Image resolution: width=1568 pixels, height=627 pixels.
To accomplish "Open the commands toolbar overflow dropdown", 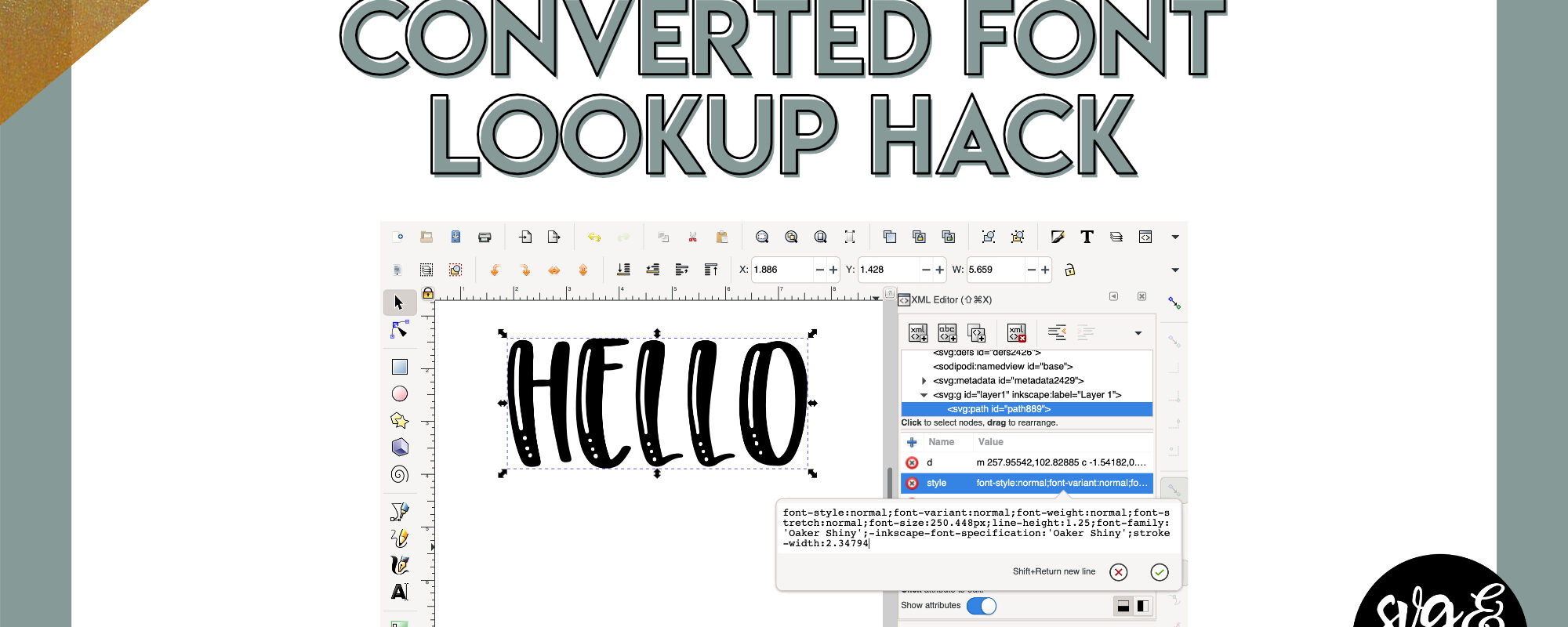I will [x=1175, y=237].
